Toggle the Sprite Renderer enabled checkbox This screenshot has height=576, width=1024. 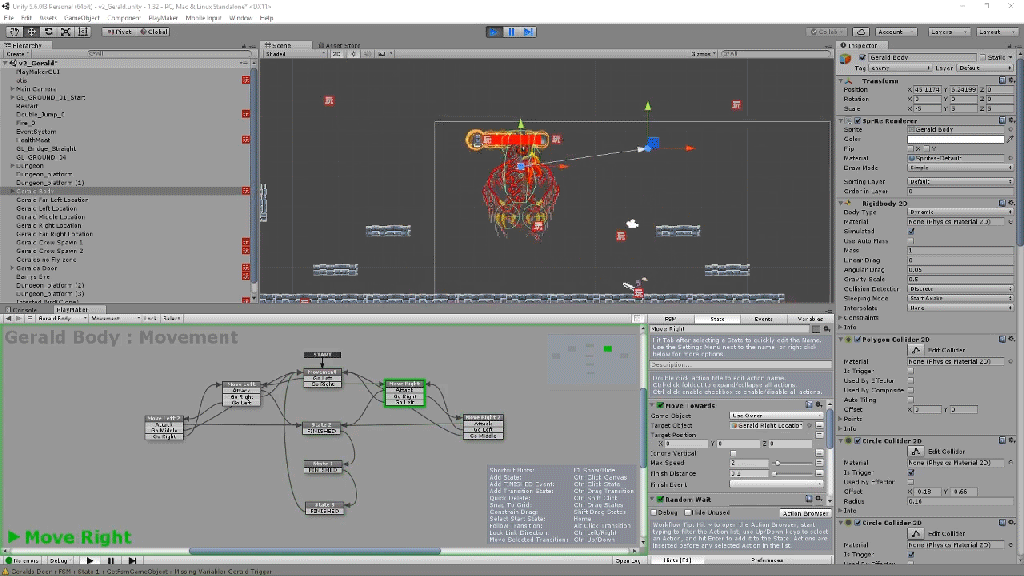click(x=857, y=121)
